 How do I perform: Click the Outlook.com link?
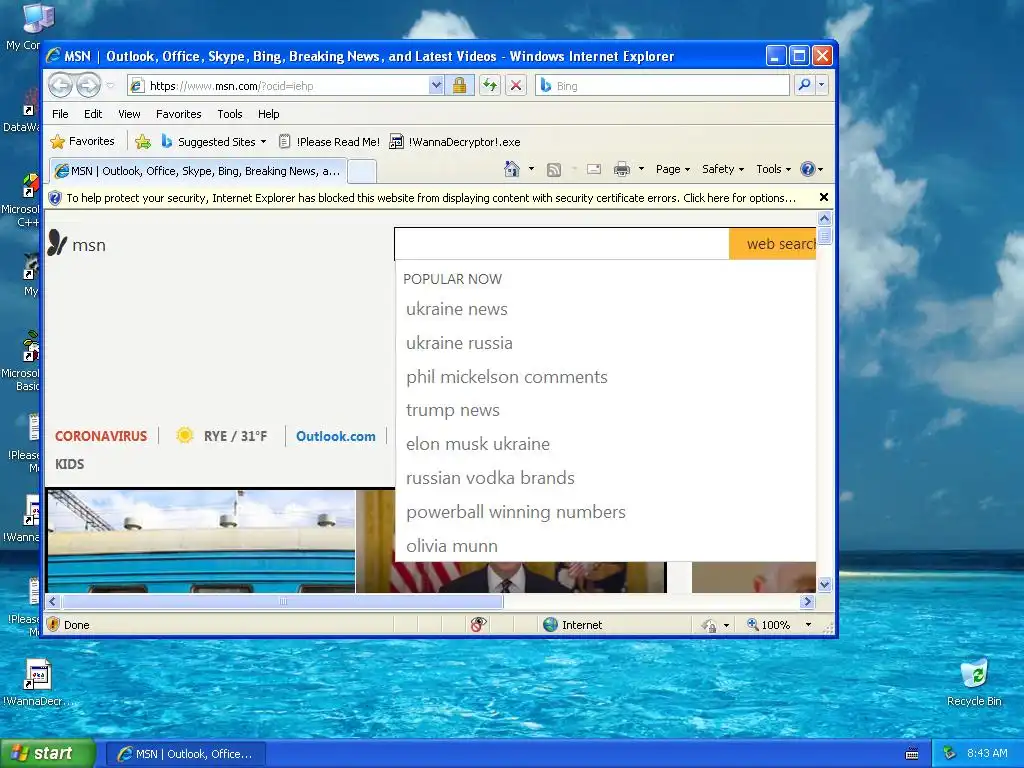[336, 436]
